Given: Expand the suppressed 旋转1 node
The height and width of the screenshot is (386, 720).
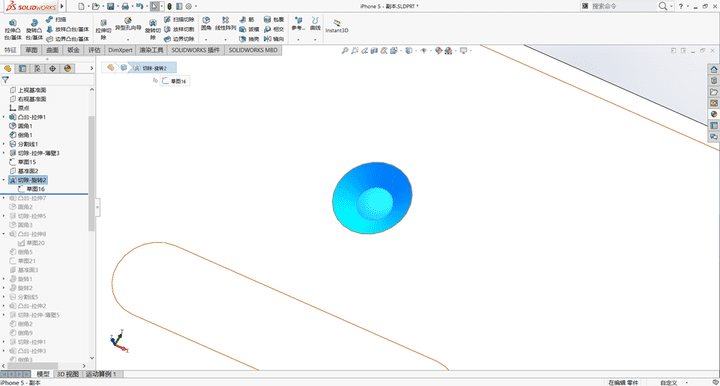Looking at the screenshot, I should click(x=4, y=279).
